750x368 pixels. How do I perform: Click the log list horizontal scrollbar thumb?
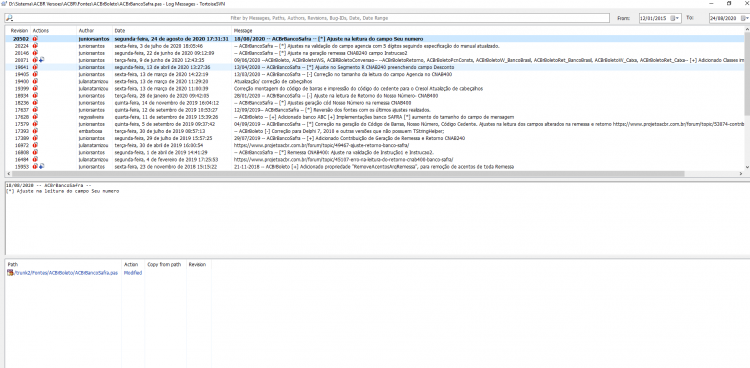(347, 174)
